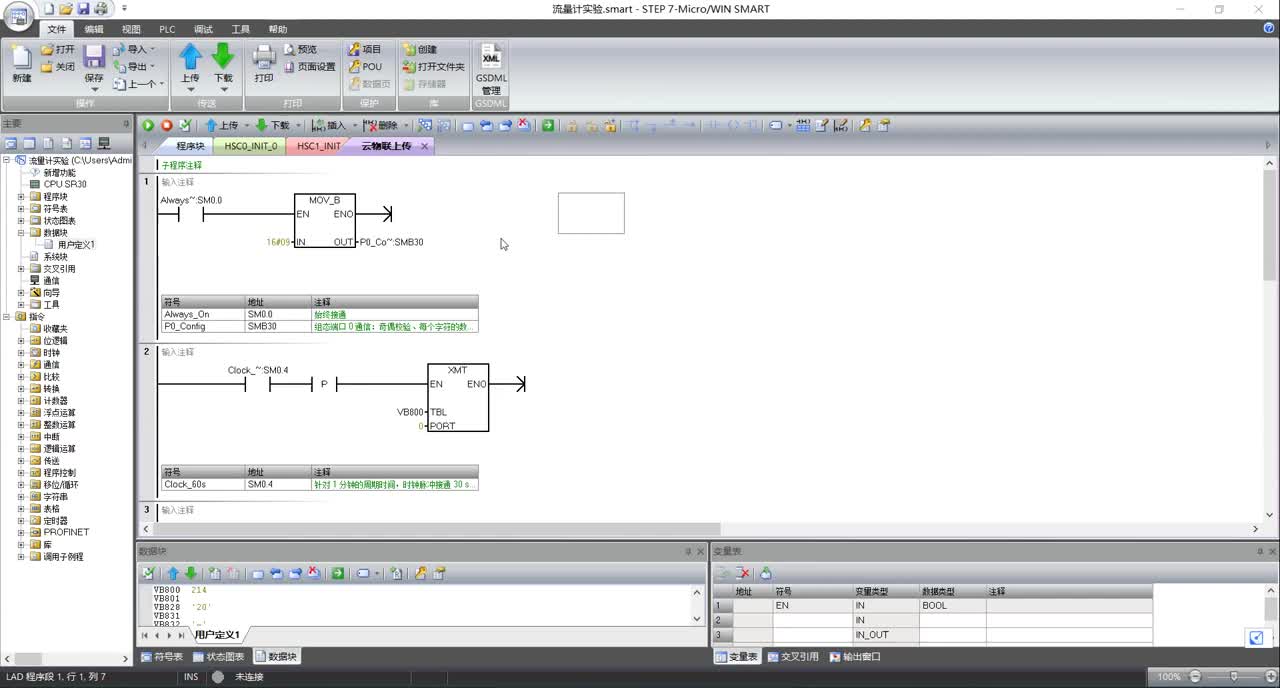Switch to HSC0_INIT_0 editor tab

(x=250, y=146)
